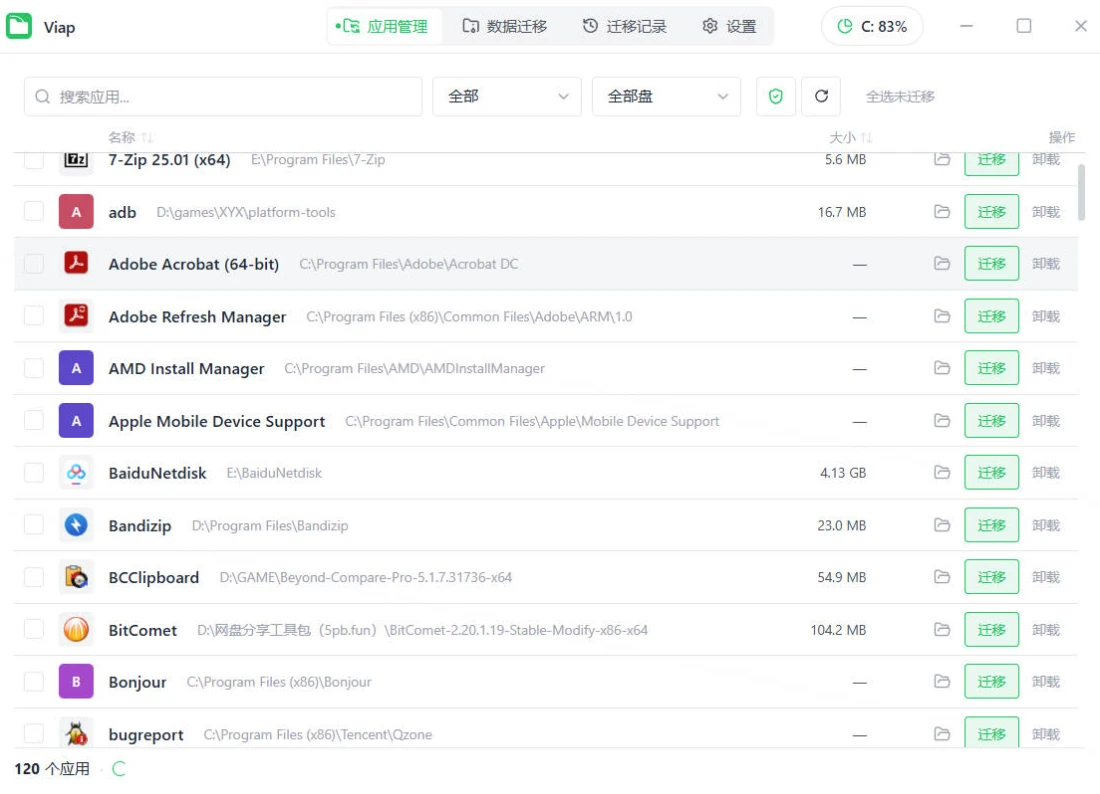This screenshot has width=1100, height=794.
Task: Sort the list by 名称 column
Action: tap(130, 137)
